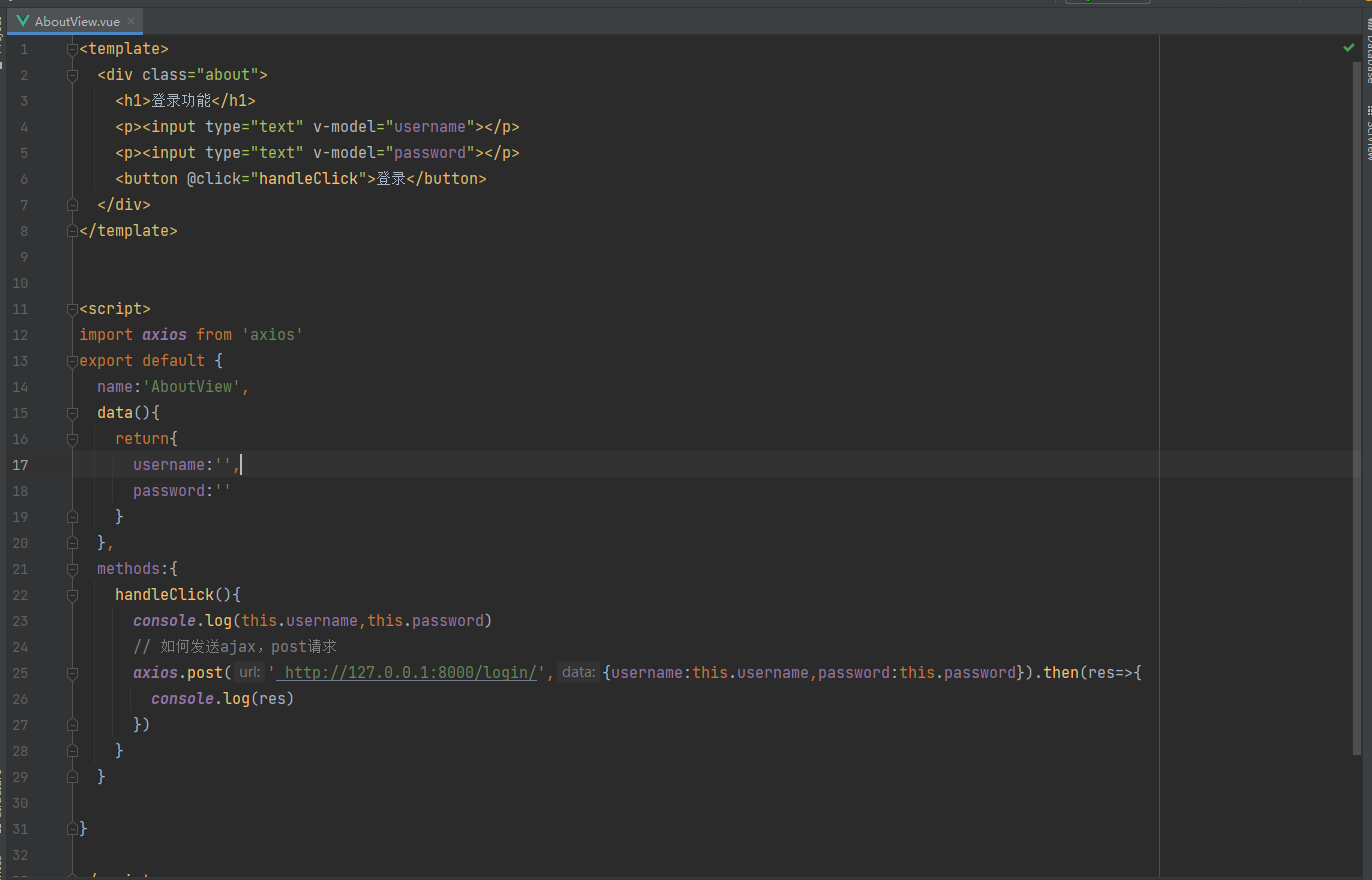Screen dimensions: 1372x880
Task: Open the http://127.0.0.1:8000/login/ URL string
Action: point(410,673)
